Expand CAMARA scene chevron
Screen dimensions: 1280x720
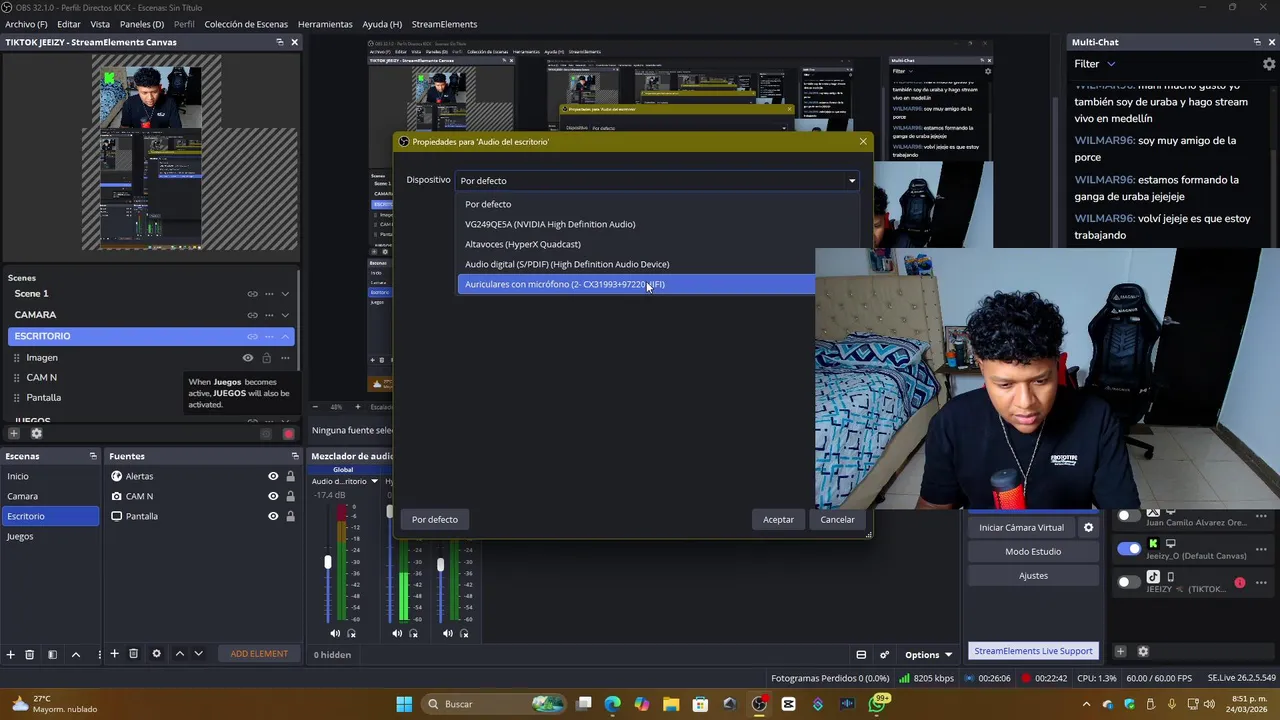click(285, 315)
